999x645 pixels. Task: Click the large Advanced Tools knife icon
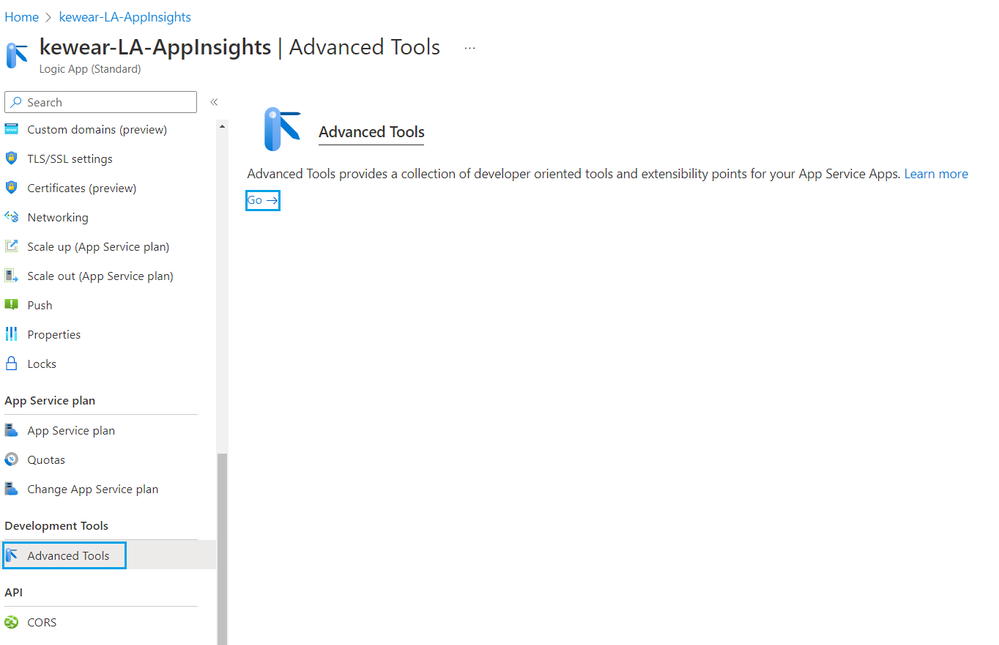pyautogui.click(x=282, y=129)
